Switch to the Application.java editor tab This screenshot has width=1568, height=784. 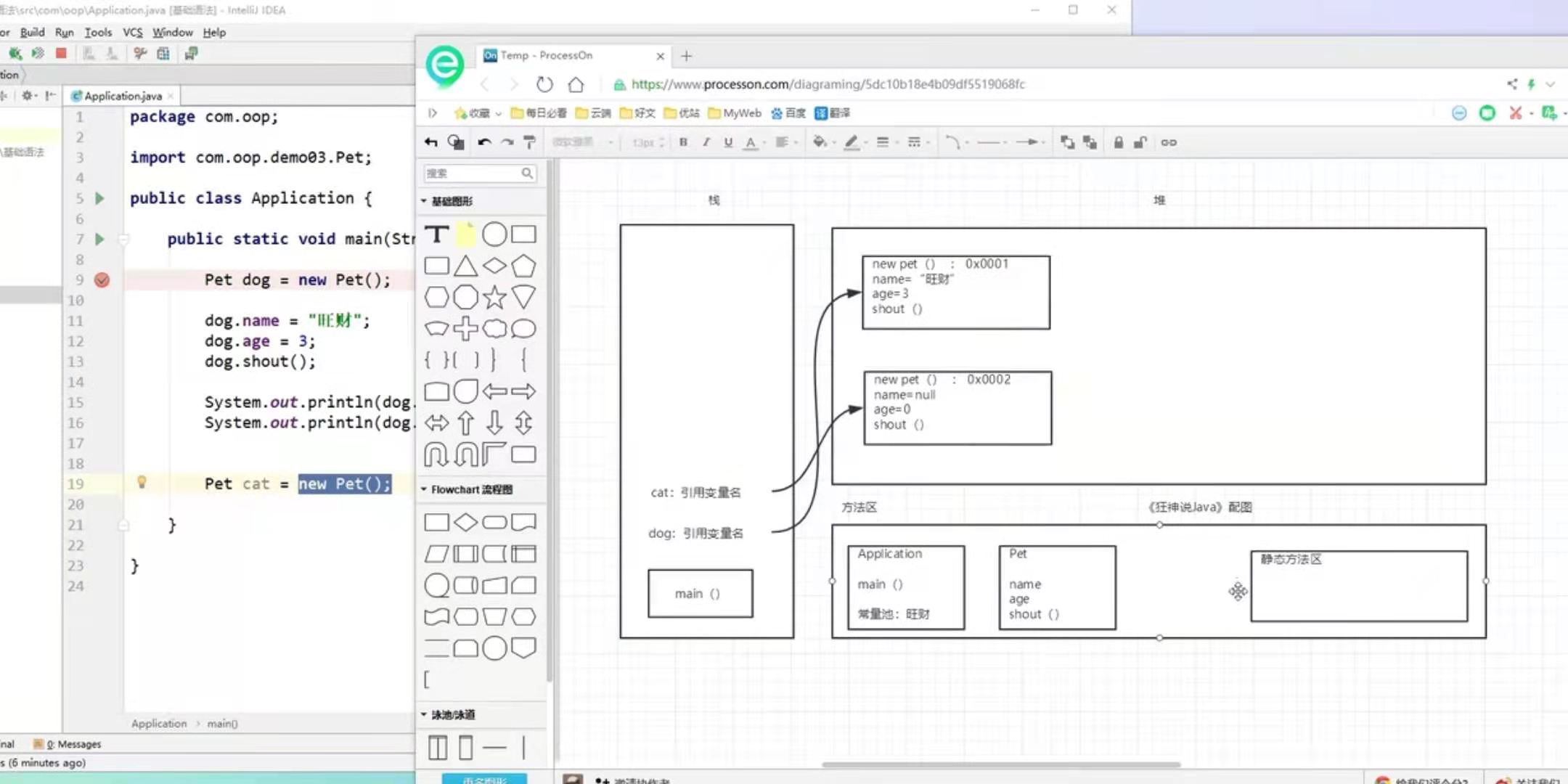(122, 96)
